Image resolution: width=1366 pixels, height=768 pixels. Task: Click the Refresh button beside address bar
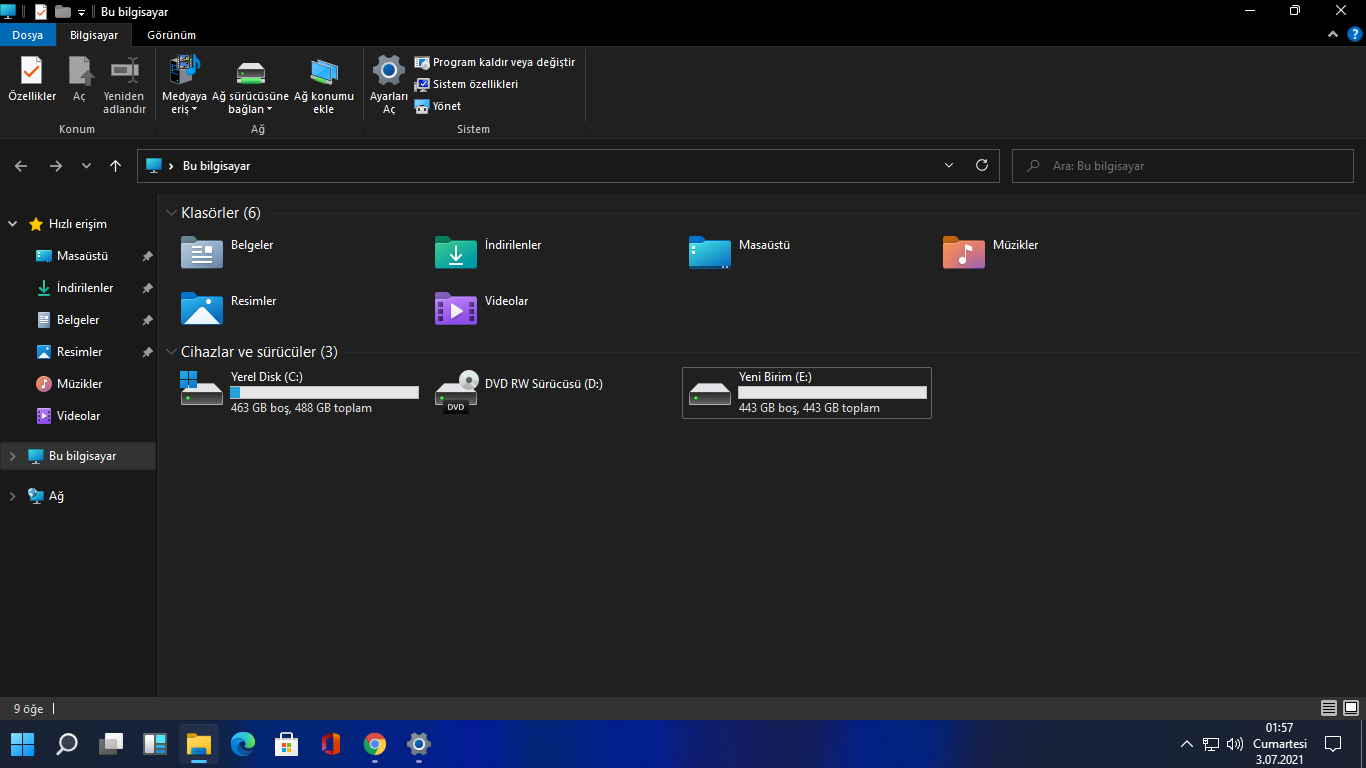click(x=981, y=165)
